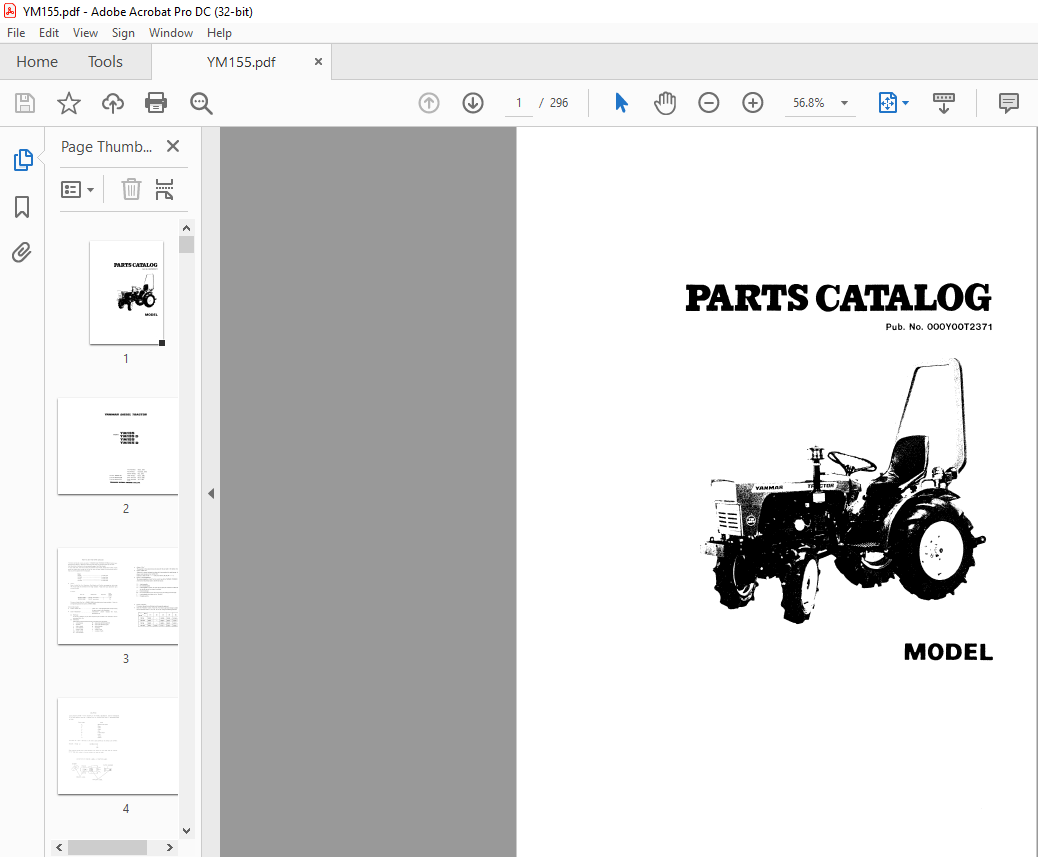Activate the Hand pan tool
Screen dimensions: 1038x857
tap(665, 103)
